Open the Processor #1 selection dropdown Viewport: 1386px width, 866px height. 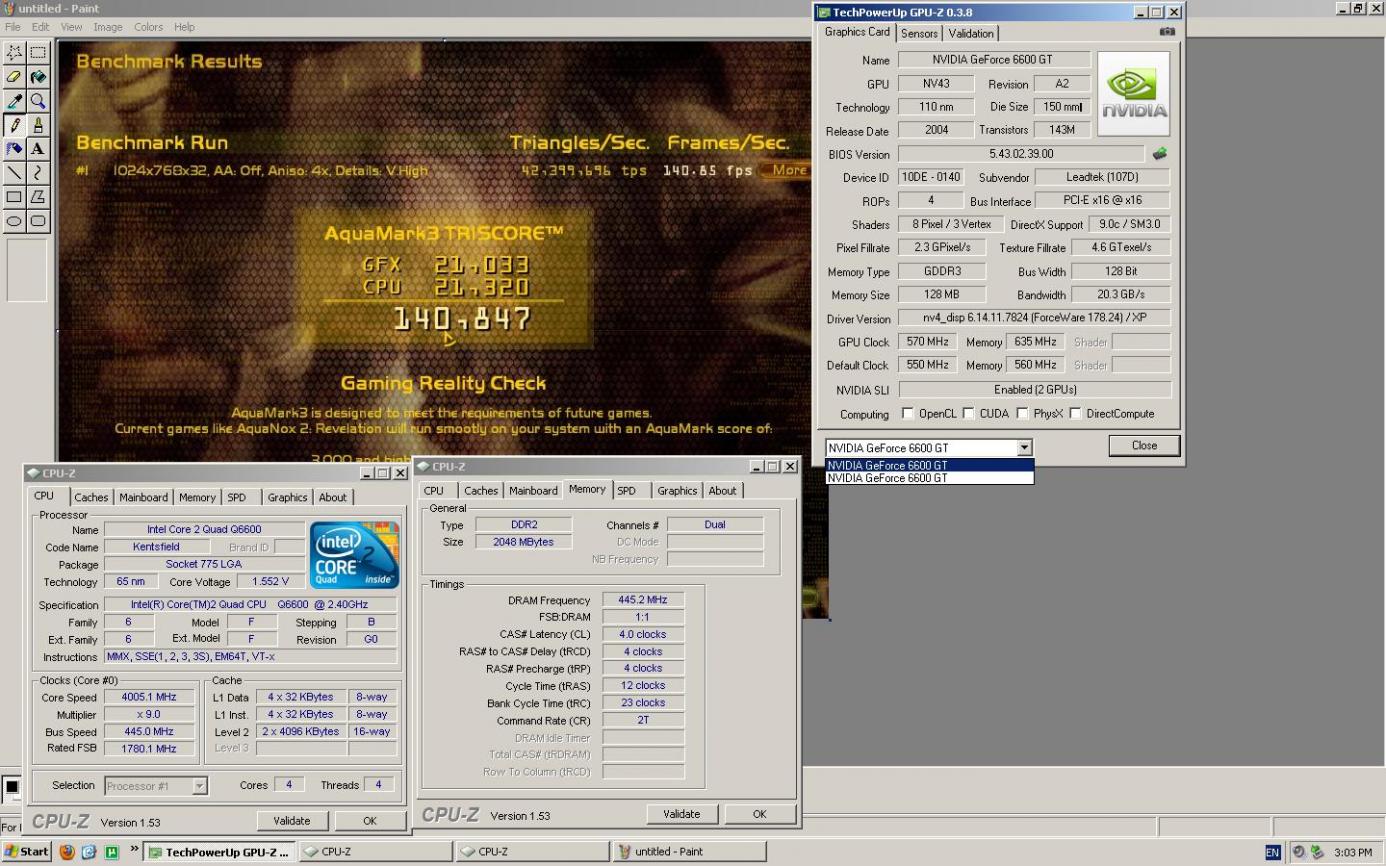199,786
